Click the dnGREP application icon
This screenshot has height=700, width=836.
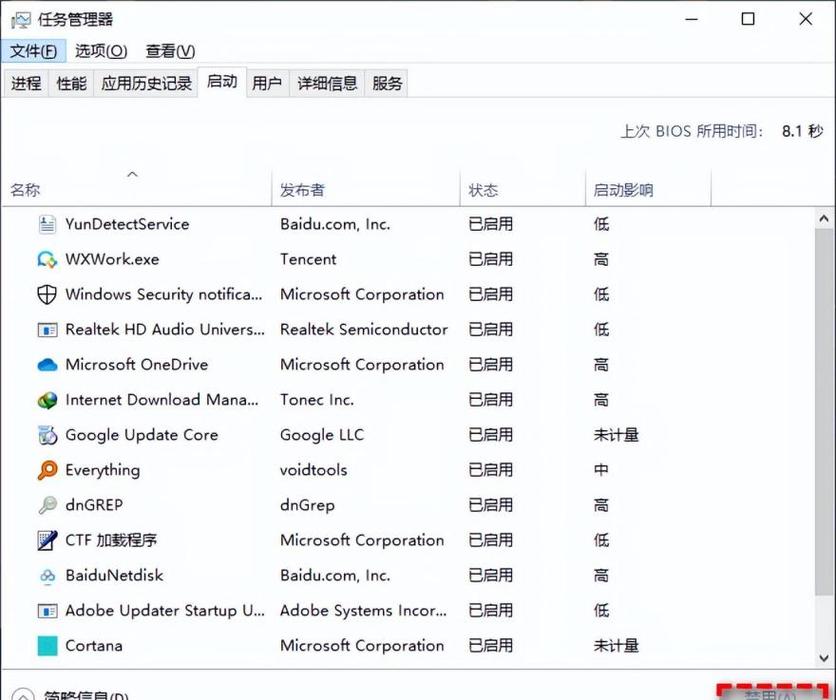(x=45, y=504)
